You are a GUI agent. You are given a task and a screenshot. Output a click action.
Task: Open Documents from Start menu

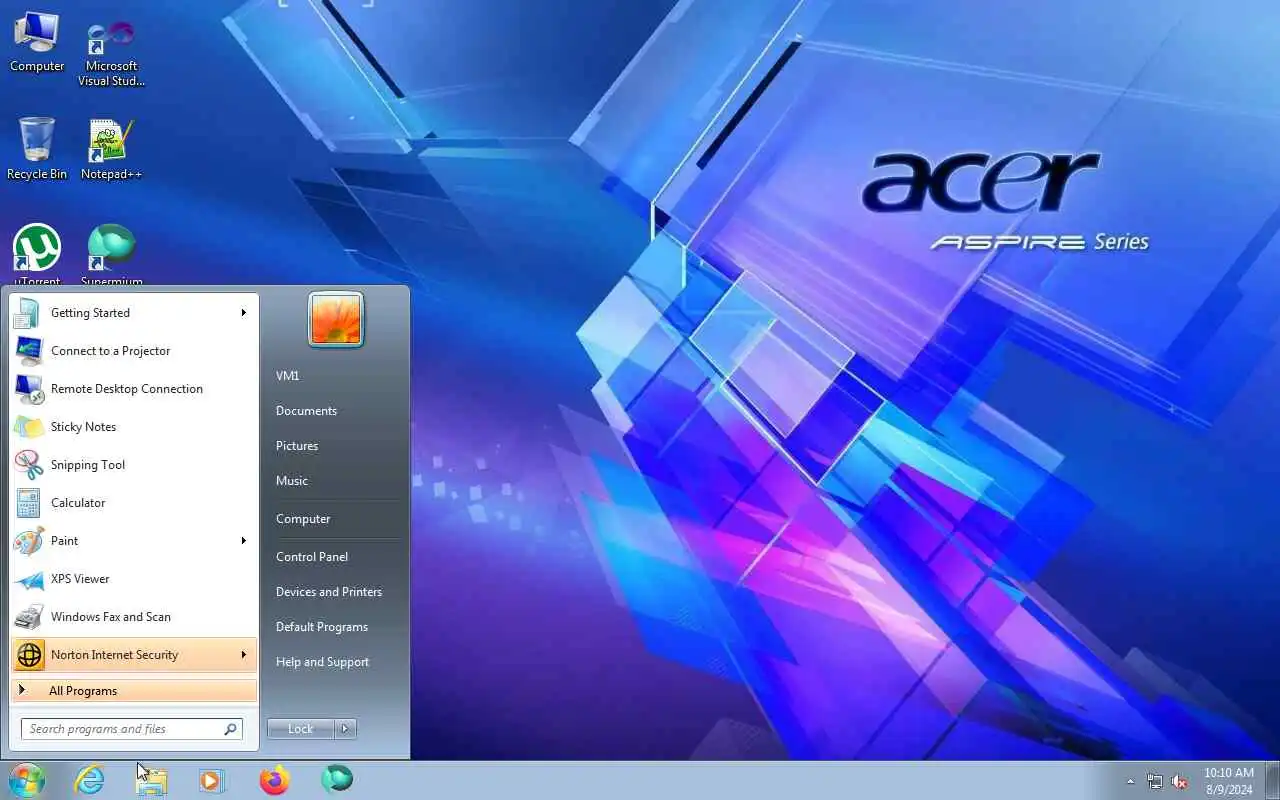306,411
